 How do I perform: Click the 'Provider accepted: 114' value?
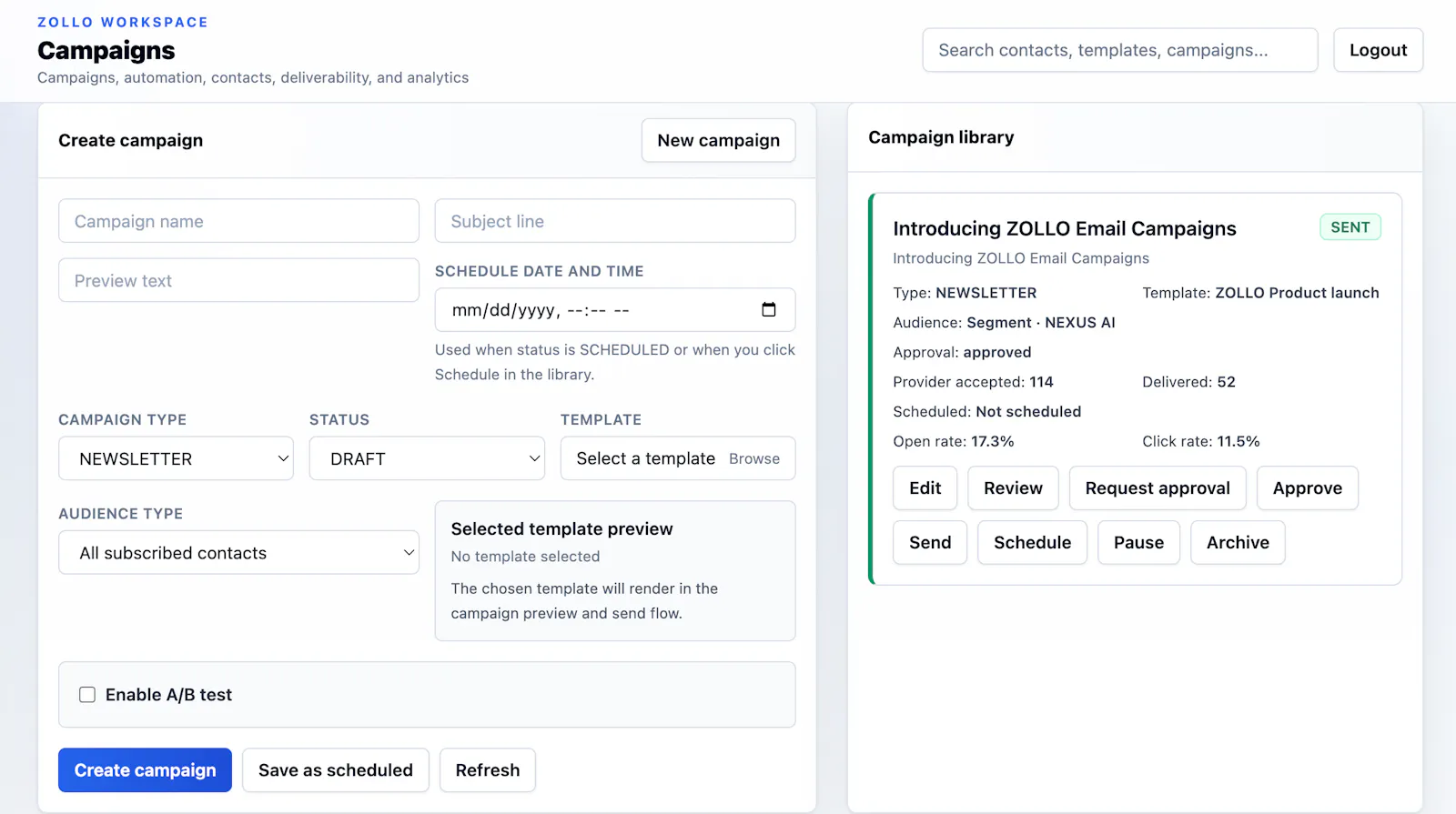pyautogui.click(x=973, y=382)
